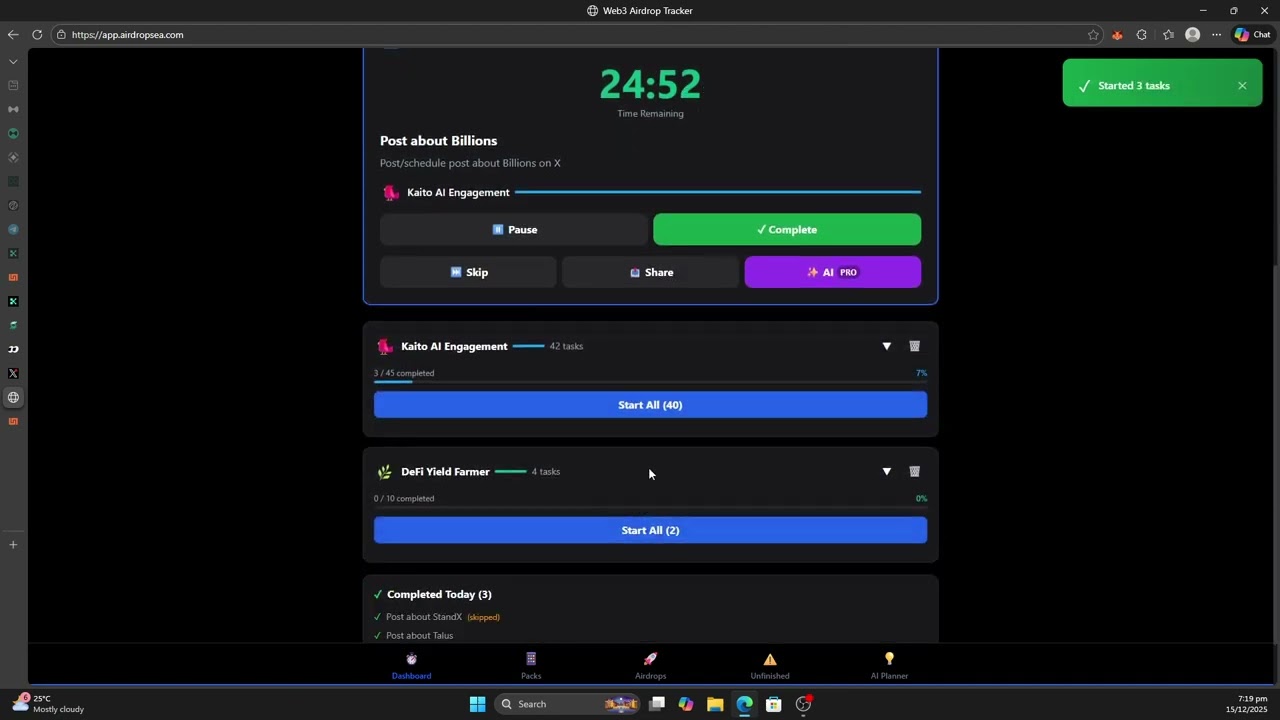
Task: Open the Unfinished warning icon
Action: click(x=770, y=659)
